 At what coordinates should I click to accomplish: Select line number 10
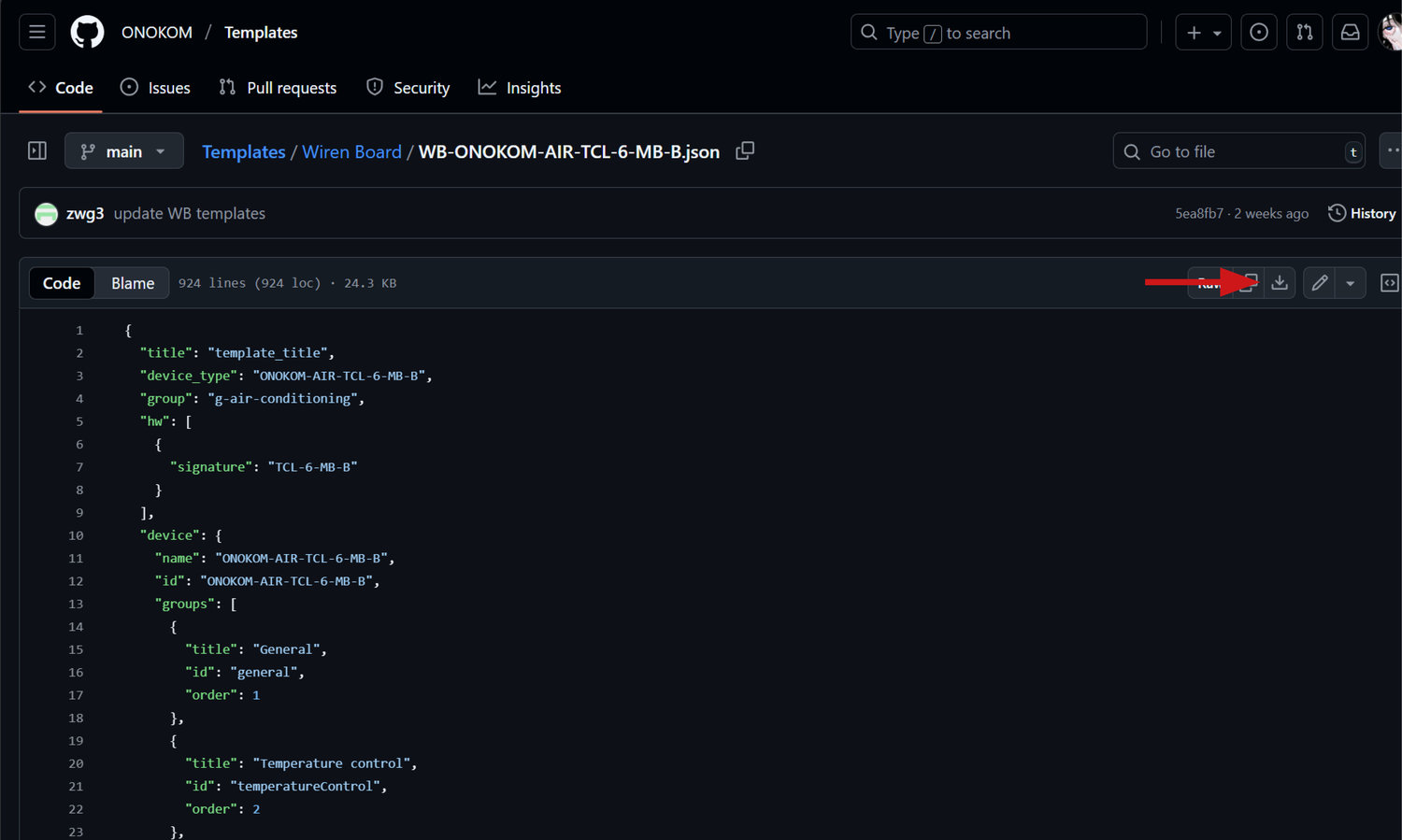point(76,535)
